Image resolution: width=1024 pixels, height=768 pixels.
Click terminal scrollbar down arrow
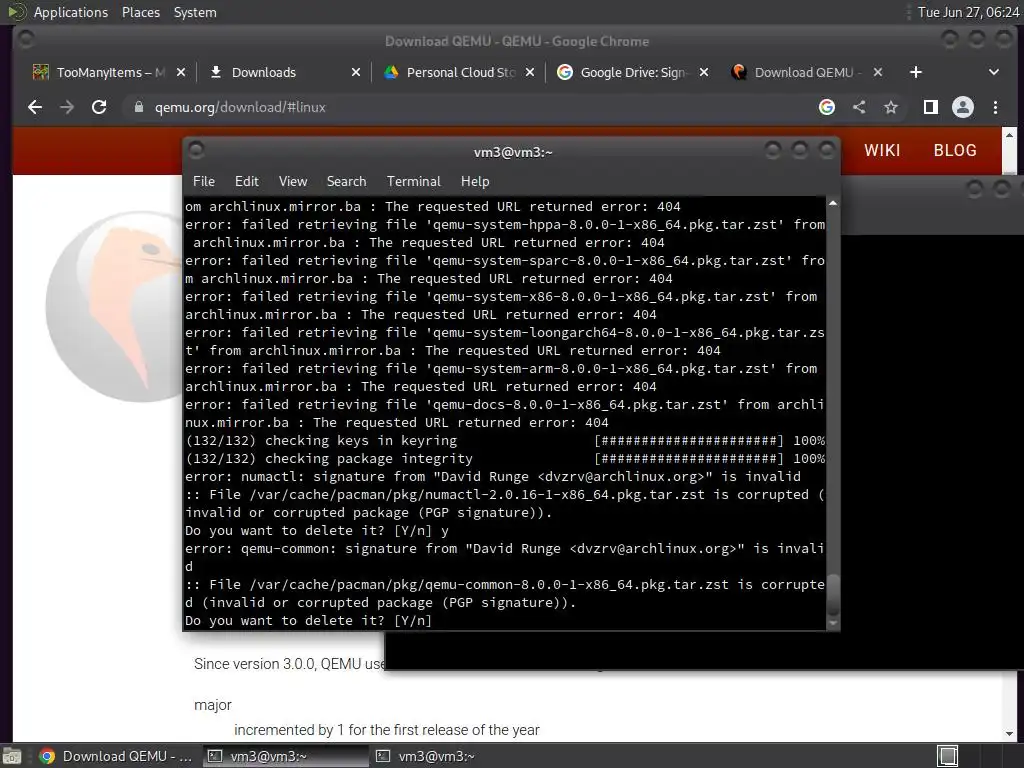[x=833, y=624]
